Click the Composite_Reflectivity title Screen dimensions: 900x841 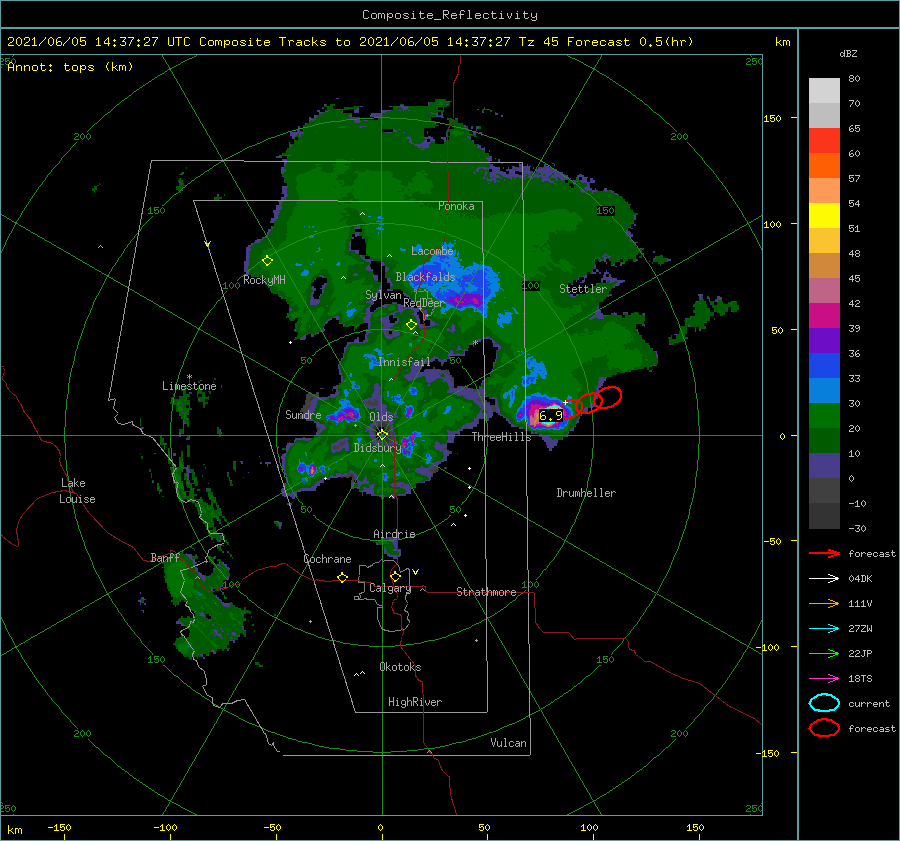click(450, 15)
